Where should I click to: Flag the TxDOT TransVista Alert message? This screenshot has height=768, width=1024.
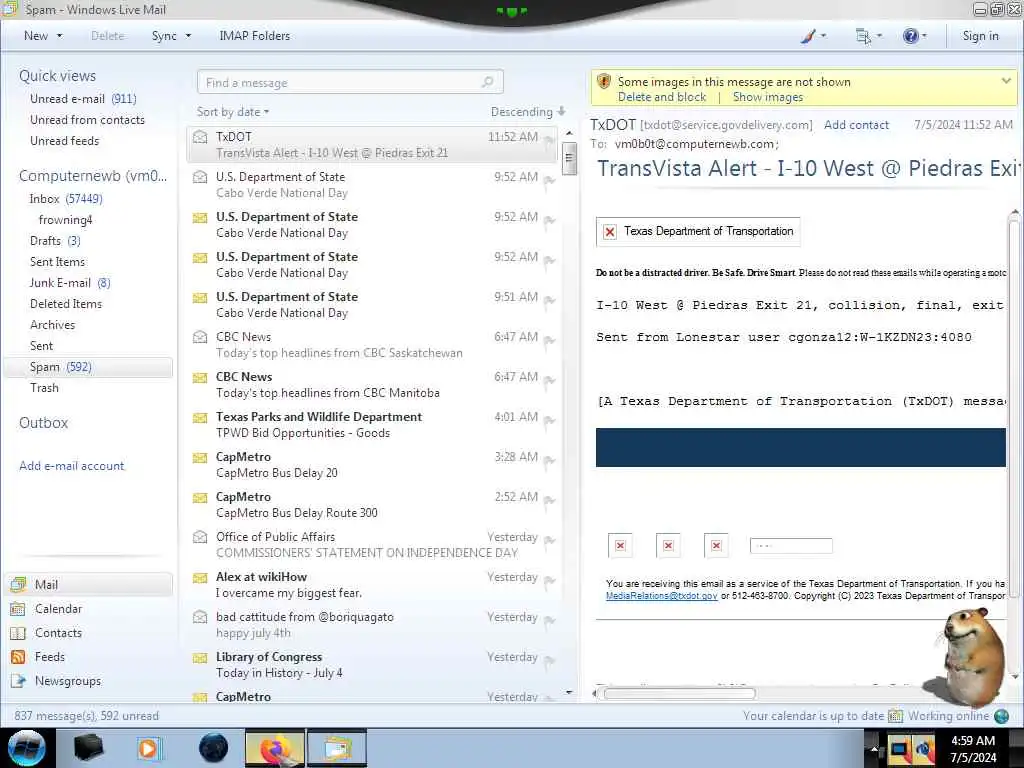click(x=549, y=140)
